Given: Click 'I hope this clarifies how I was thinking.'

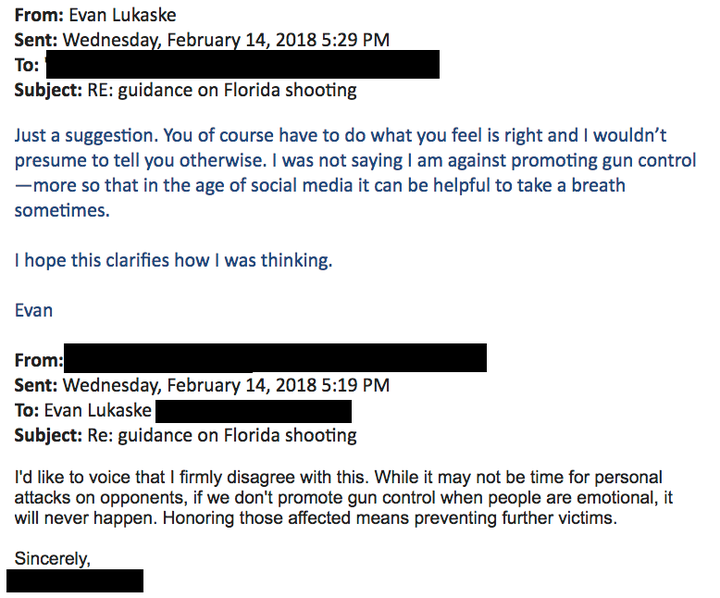Looking at the screenshot, I should [174, 260].
